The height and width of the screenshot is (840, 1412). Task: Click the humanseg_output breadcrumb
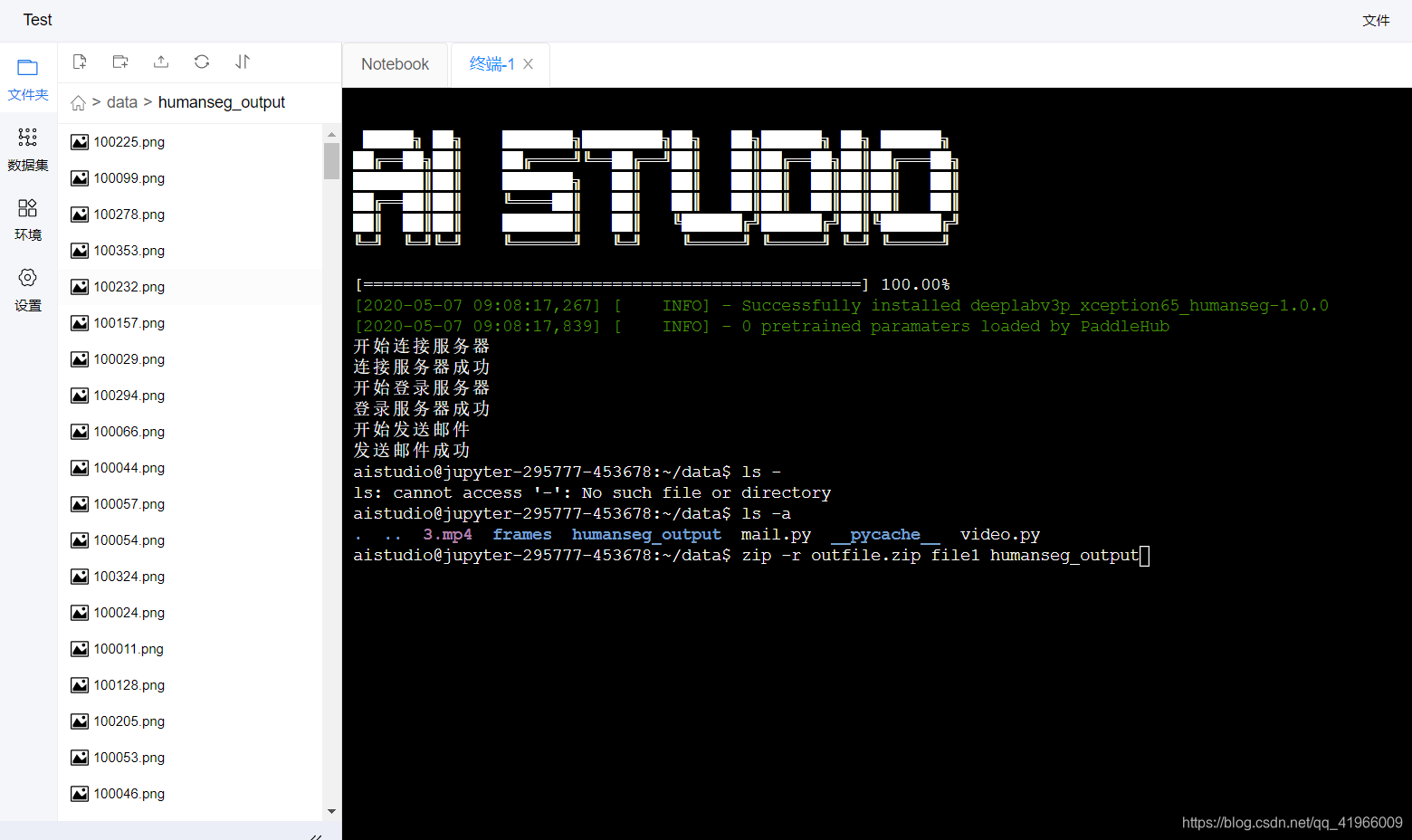coord(222,102)
